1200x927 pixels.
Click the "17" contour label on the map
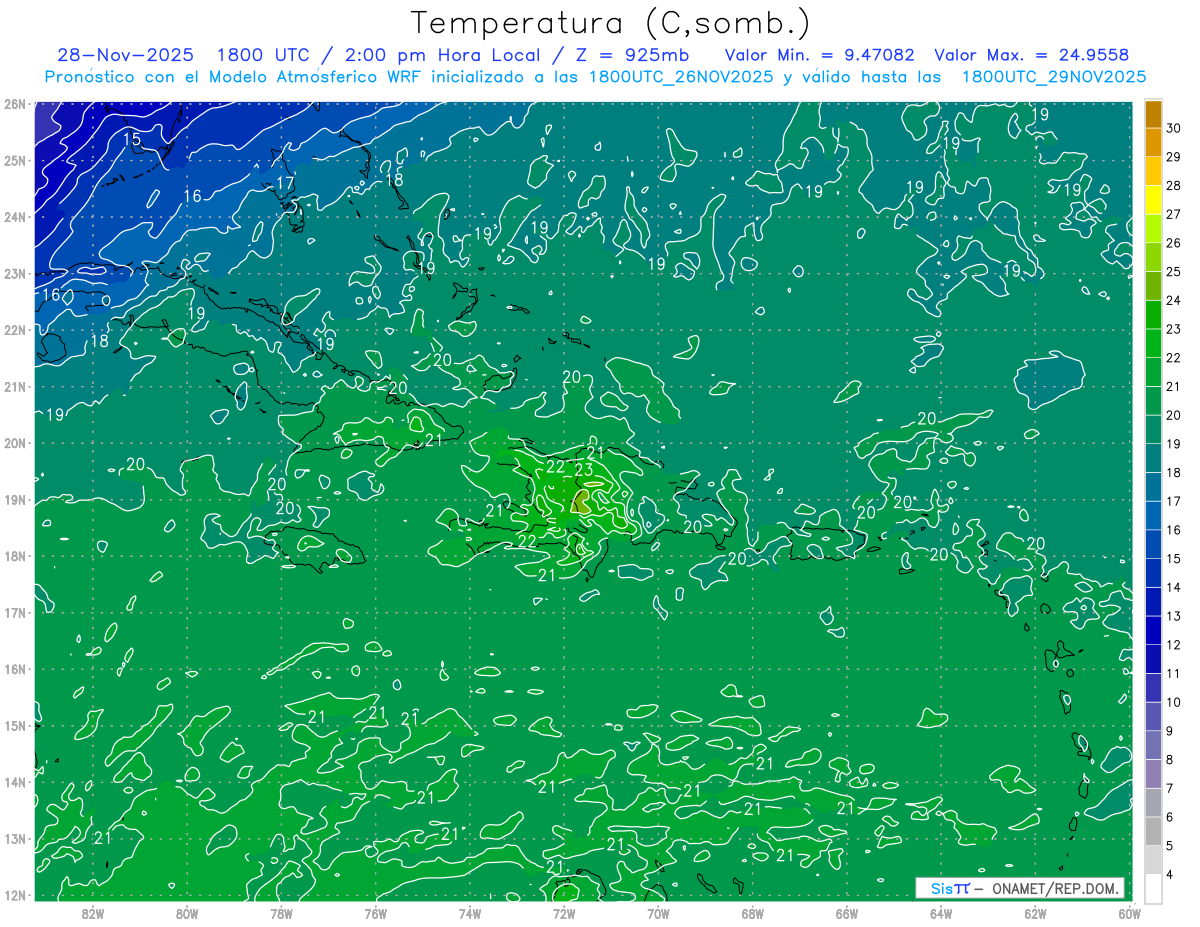click(286, 183)
